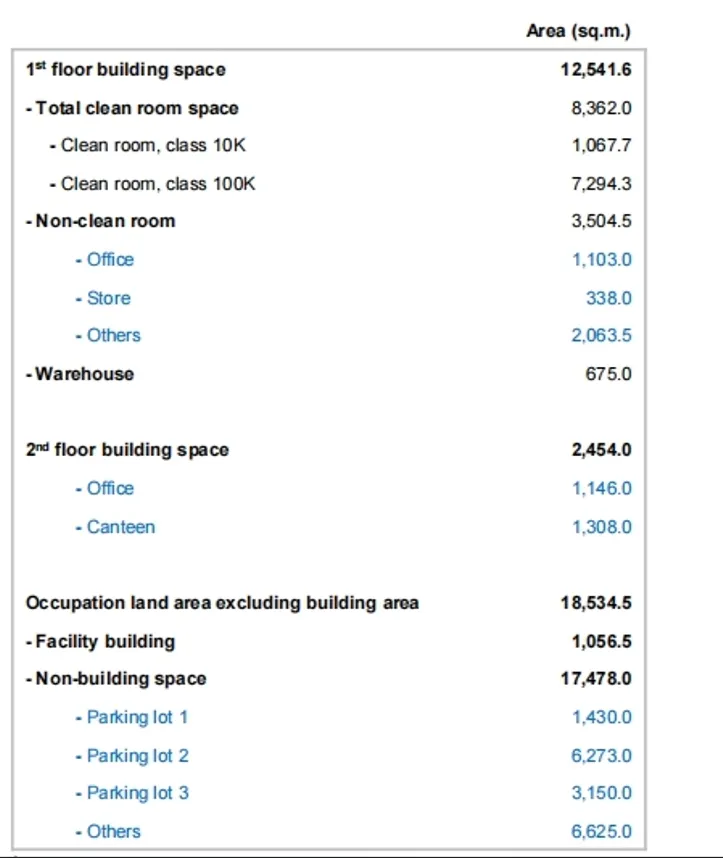The width and height of the screenshot is (723, 858).
Task: Select the 8,362.0 clean room area value
Action: tap(601, 108)
